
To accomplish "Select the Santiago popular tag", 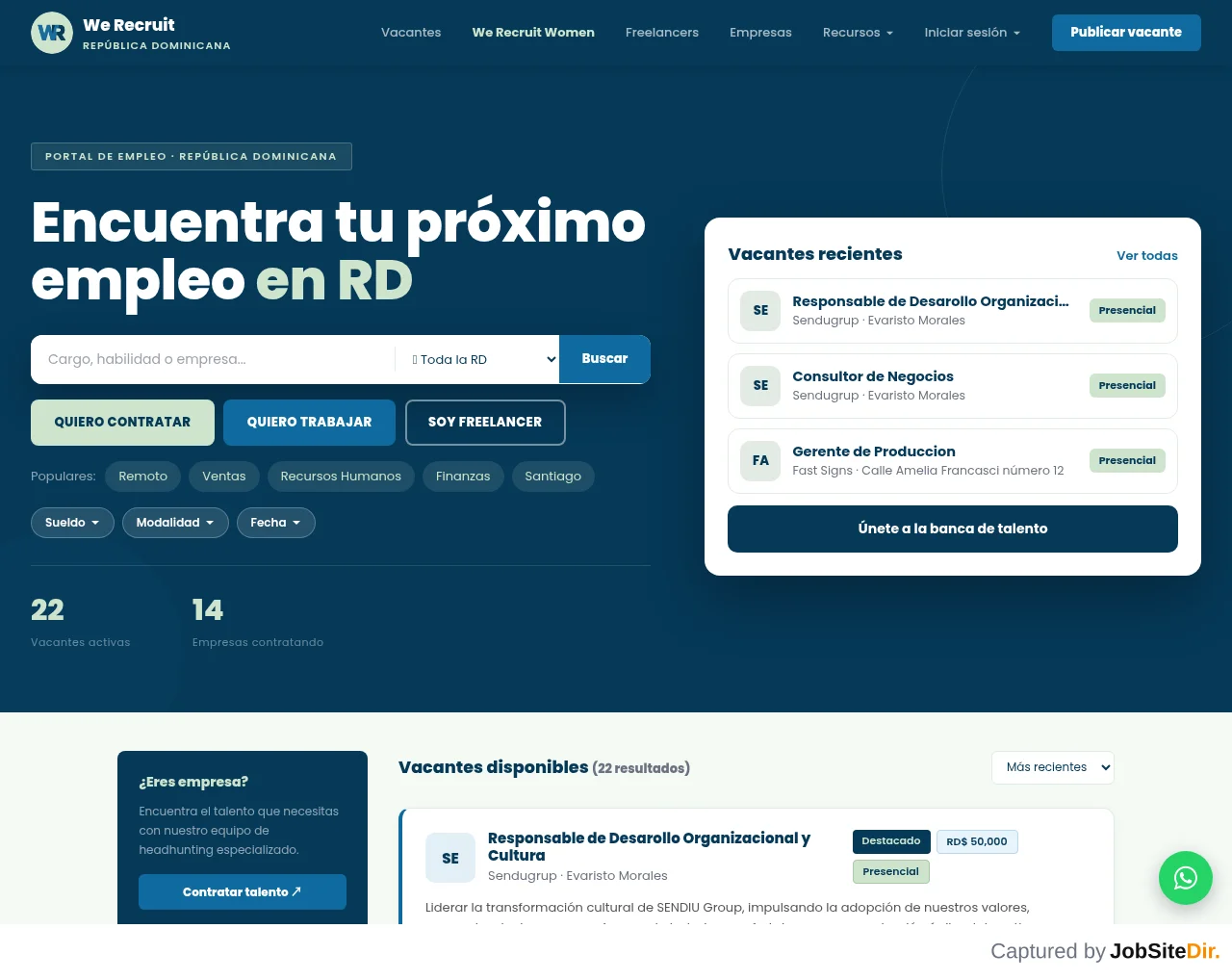I will (x=552, y=477).
